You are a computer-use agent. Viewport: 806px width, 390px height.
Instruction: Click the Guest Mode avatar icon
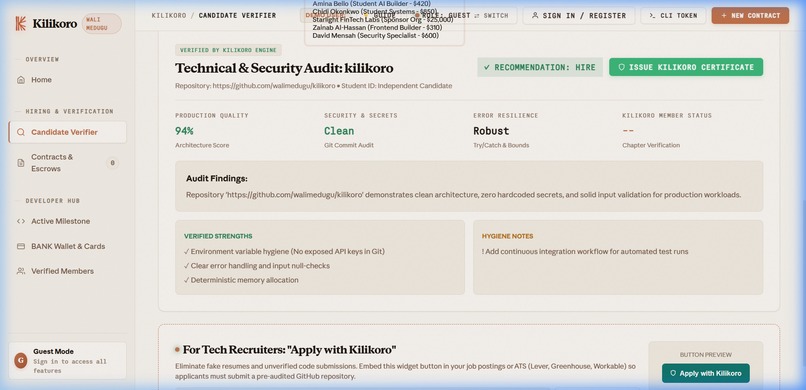[x=21, y=360]
